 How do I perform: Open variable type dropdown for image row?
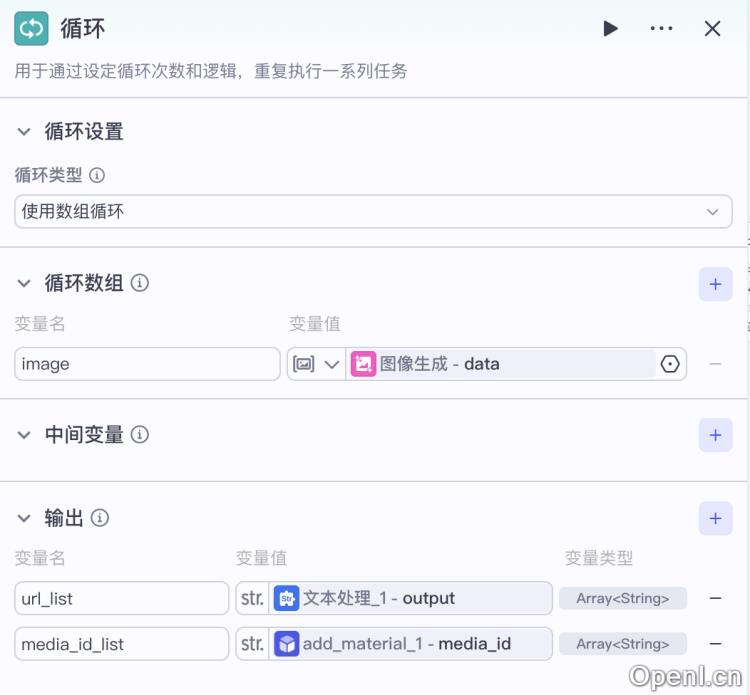pyautogui.click(x=332, y=364)
